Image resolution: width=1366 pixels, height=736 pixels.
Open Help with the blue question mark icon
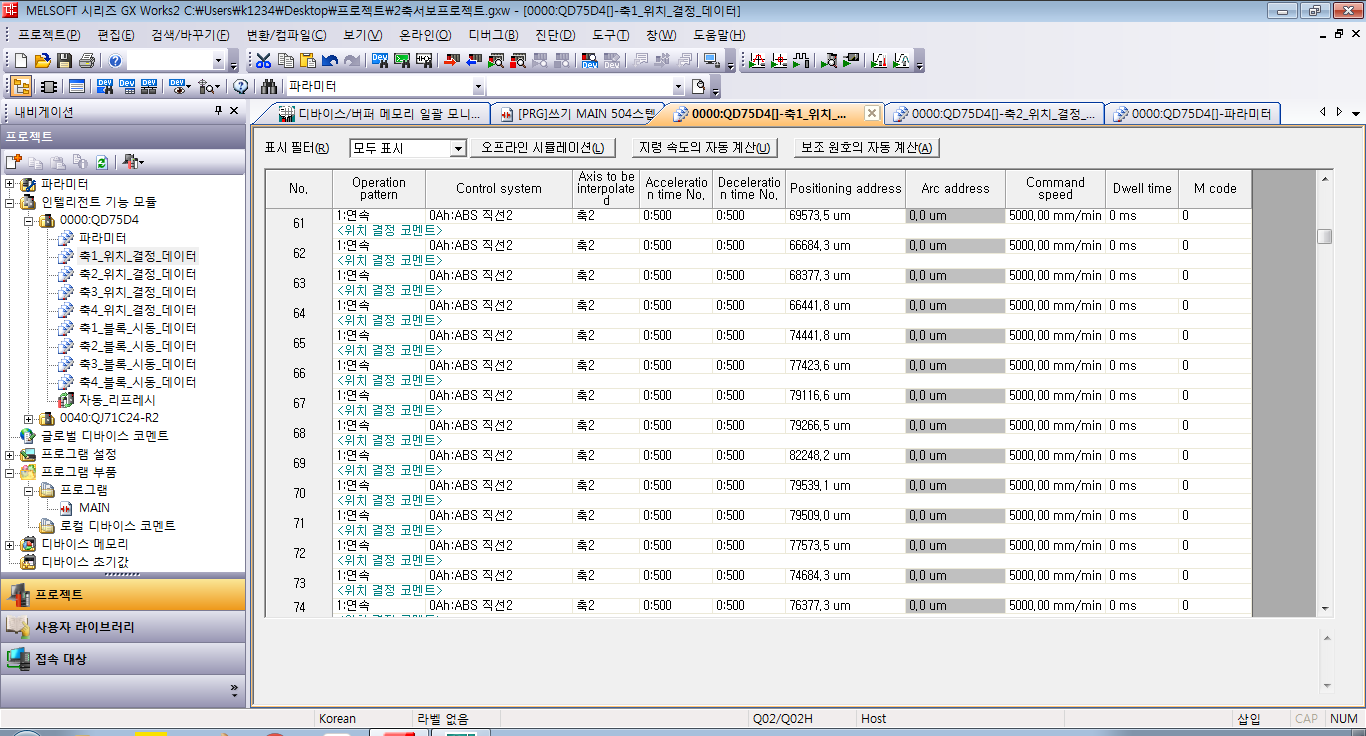116,61
